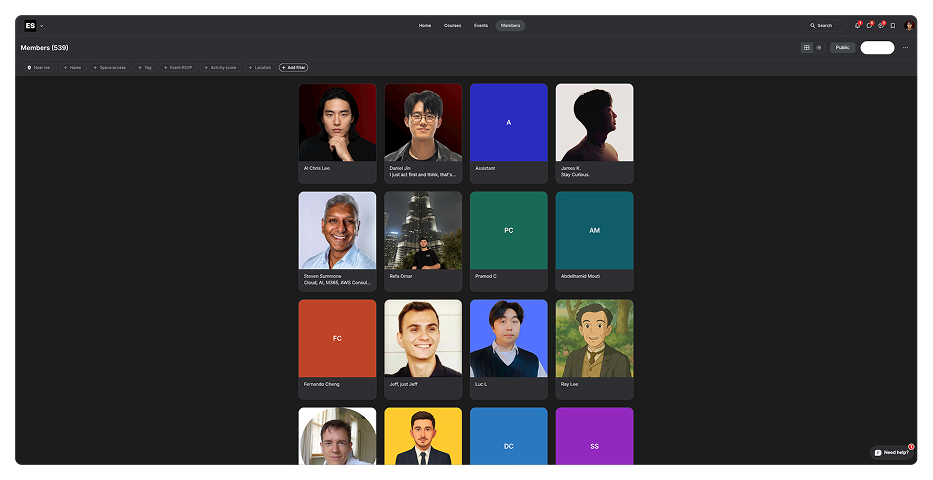Screen dimensions: 933x480
Task: Toggle the Near me filter
Action: 39,68
